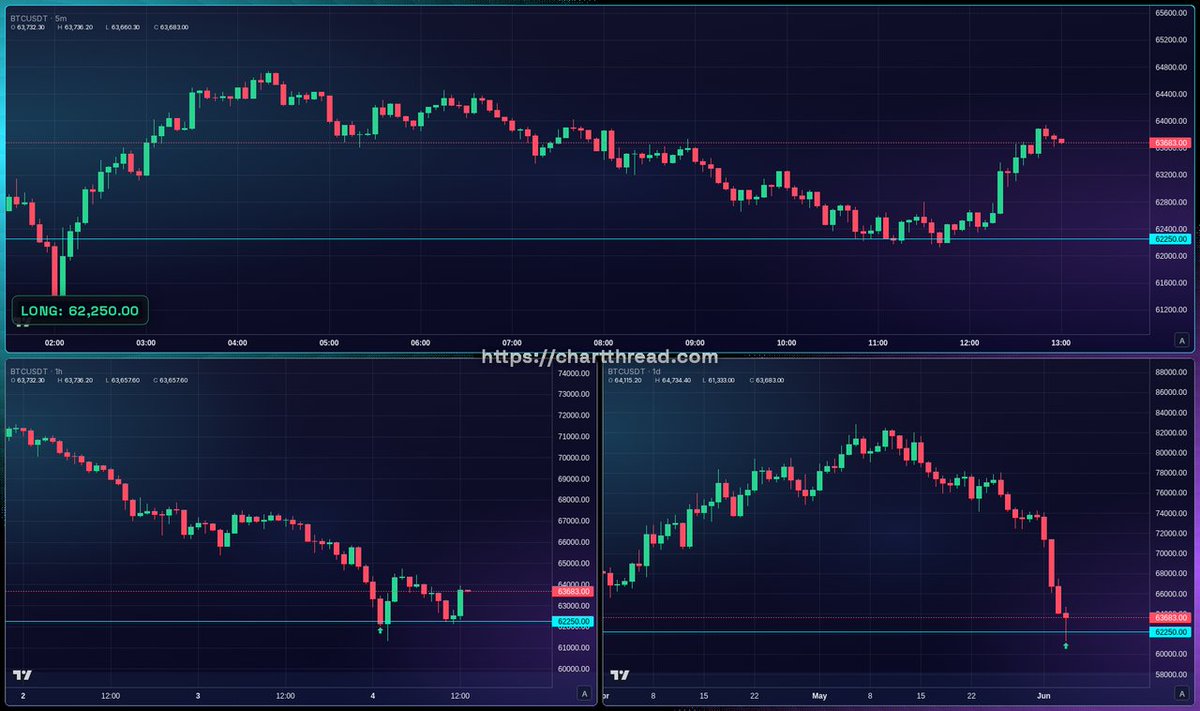Click the O 64,115.20 value on 1d chart
The width and height of the screenshot is (1200, 711).
click(x=627, y=381)
